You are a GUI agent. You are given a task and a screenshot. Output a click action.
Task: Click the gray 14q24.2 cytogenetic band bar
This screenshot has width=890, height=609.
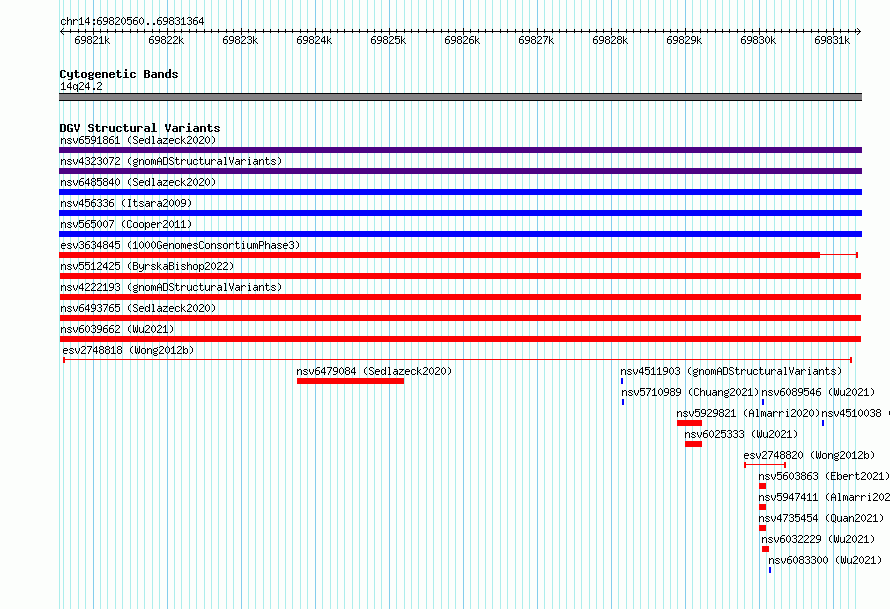point(460,97)
